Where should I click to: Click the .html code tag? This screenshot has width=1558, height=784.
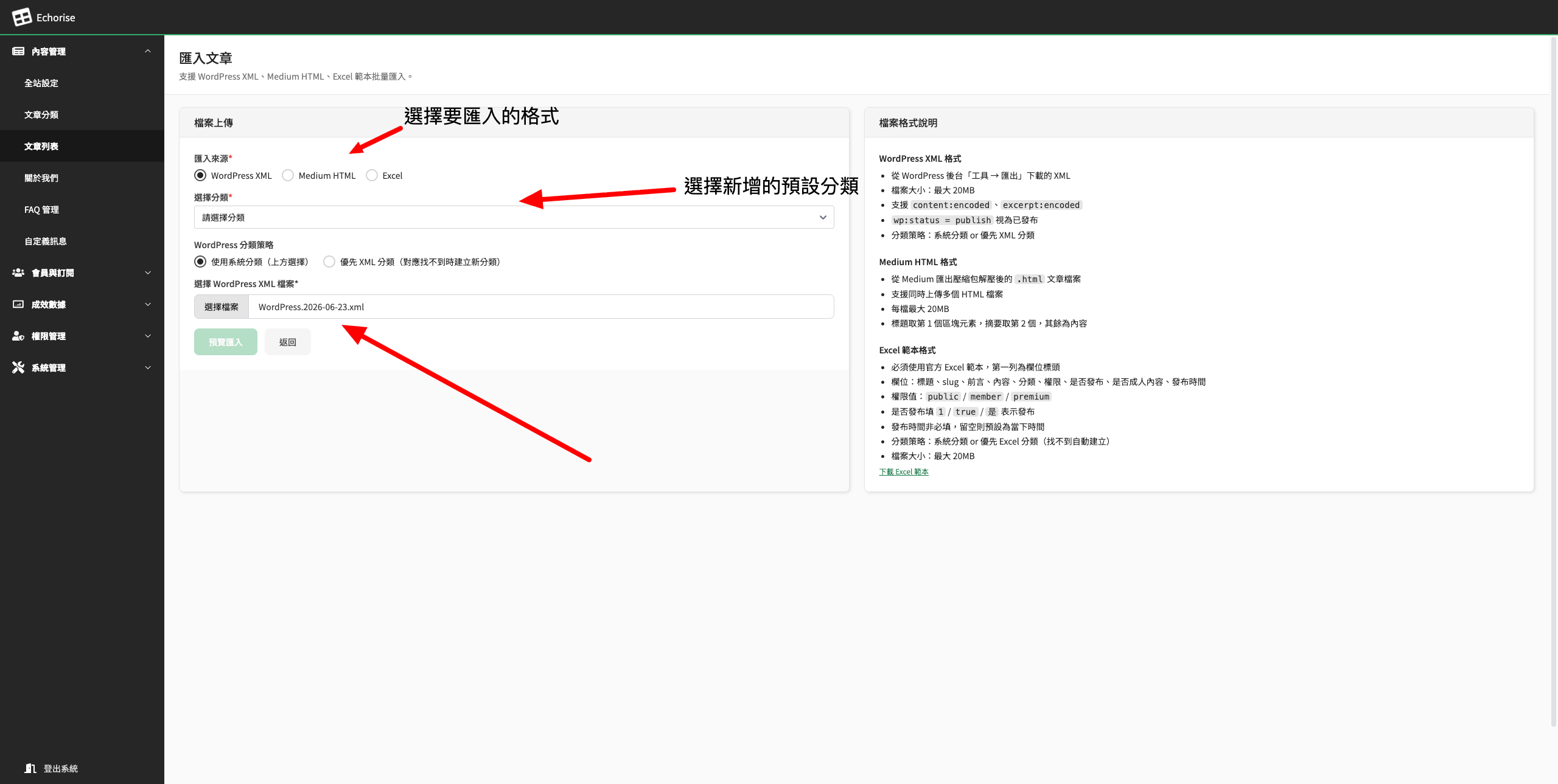pyautogui.click(x=1030, y=279)
